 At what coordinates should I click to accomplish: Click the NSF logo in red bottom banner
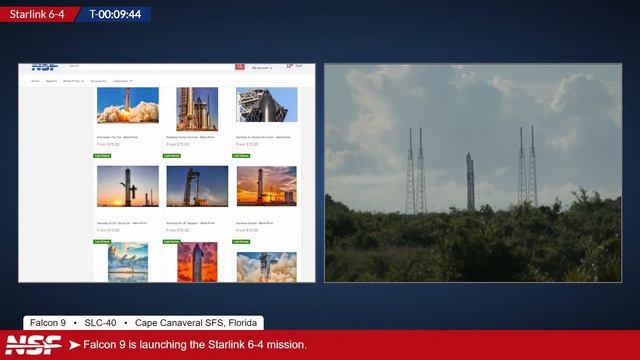click(33, 345)
